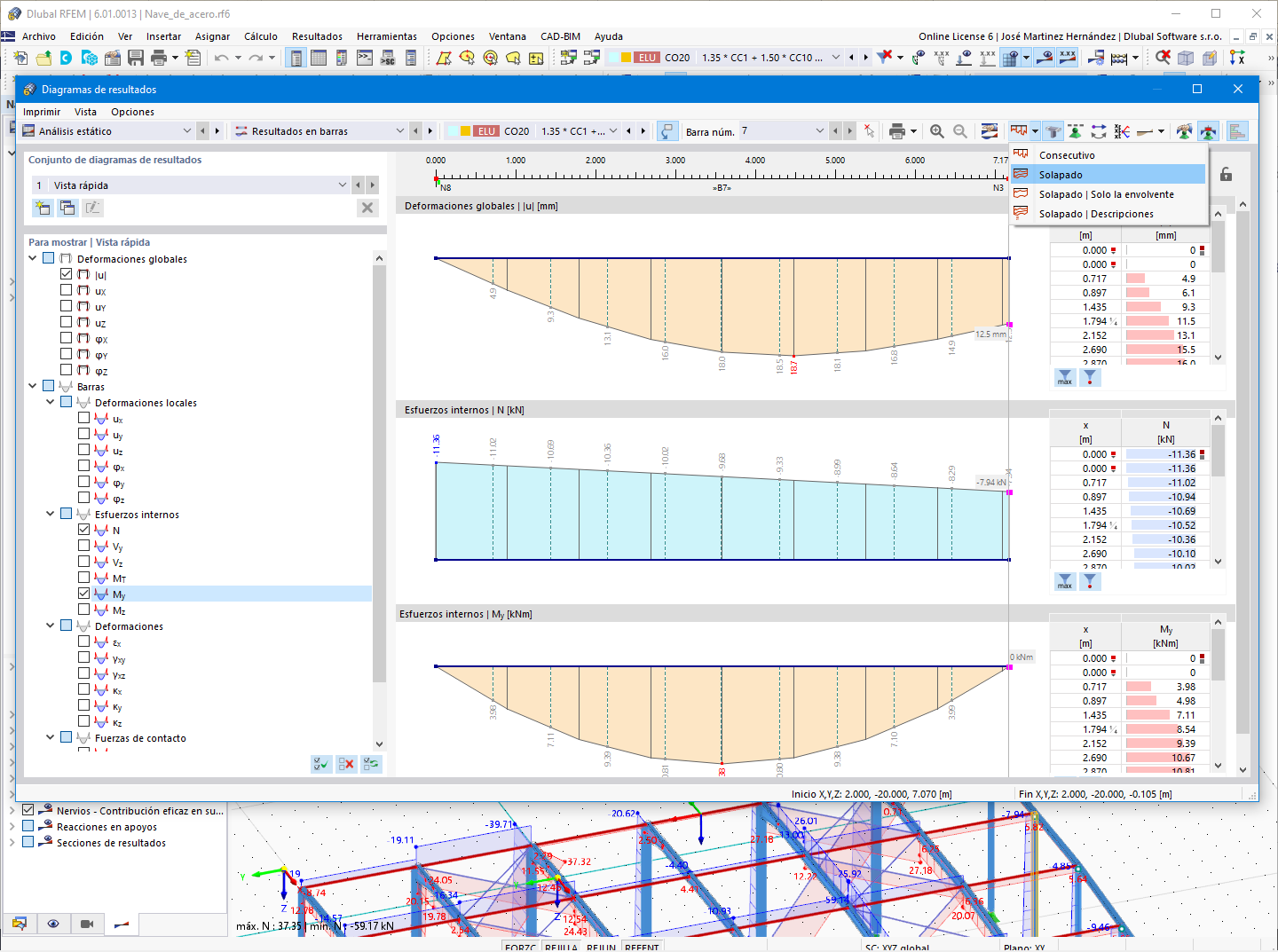Click the uncheck all results icon below the tree
The width and height of the screenshot is (1278, 952).
[347, 764]
